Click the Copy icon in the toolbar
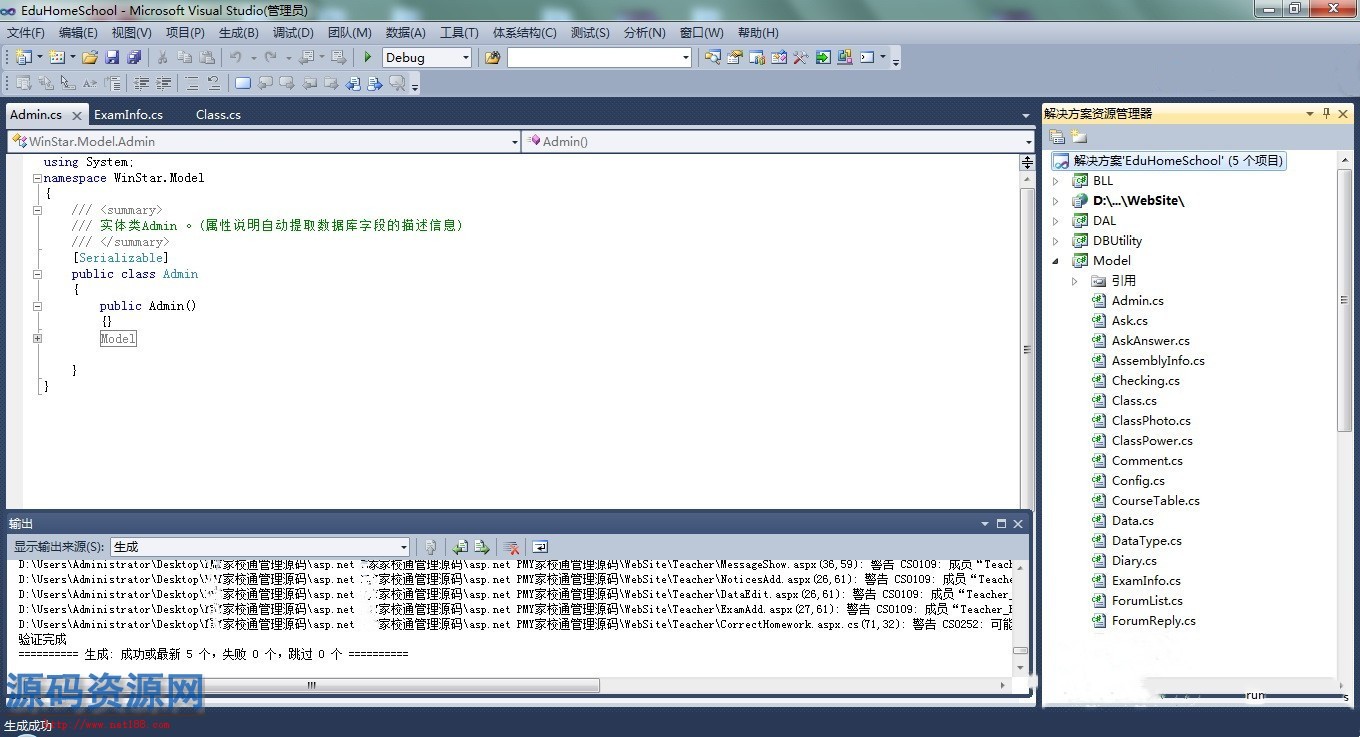Image resolution: width=1360 pixels, height=737 pixels. [x=185, y=57]
